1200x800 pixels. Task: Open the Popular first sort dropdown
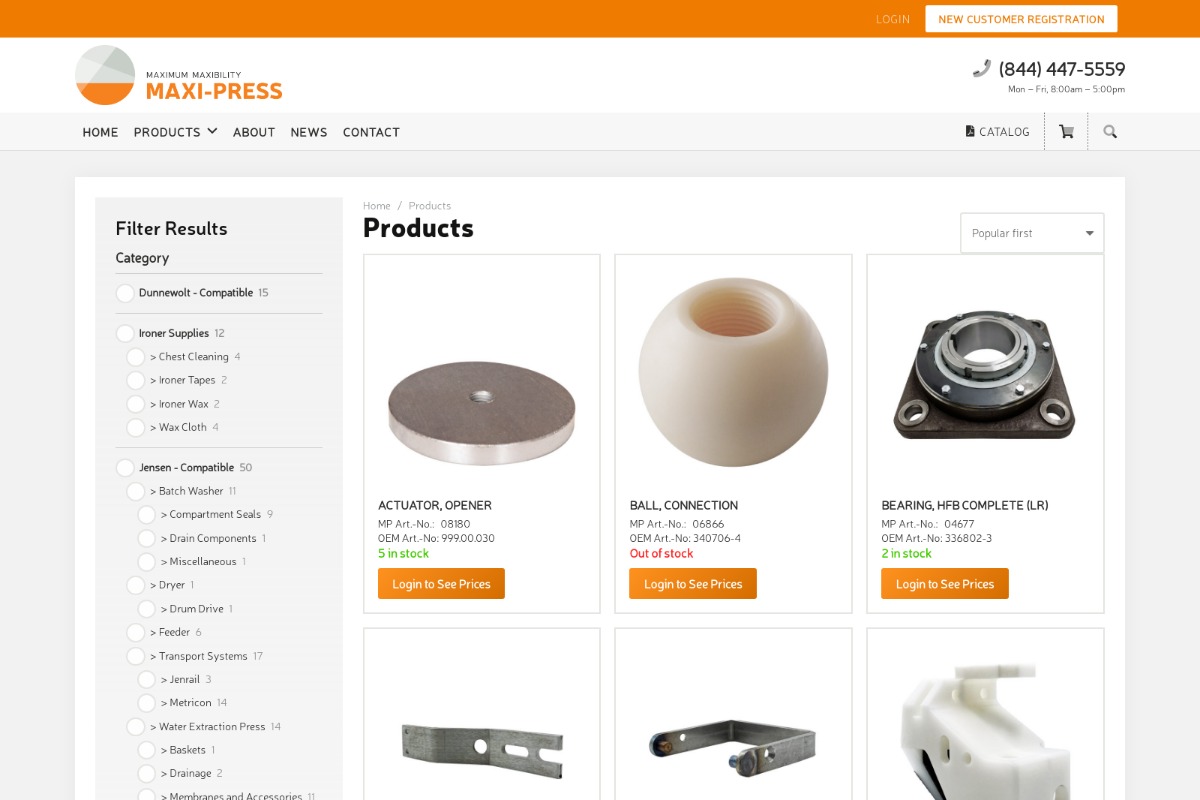click(x=1032, y=233)
